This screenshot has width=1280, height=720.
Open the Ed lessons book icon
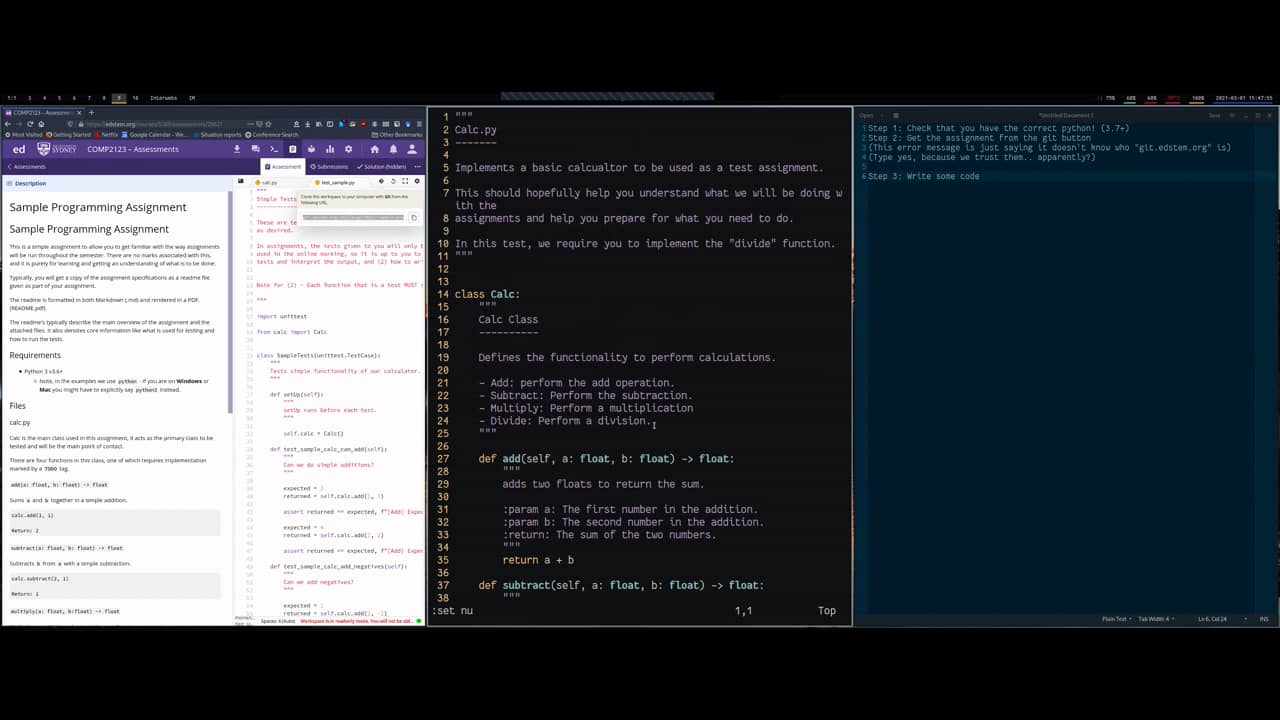point(311,149)
